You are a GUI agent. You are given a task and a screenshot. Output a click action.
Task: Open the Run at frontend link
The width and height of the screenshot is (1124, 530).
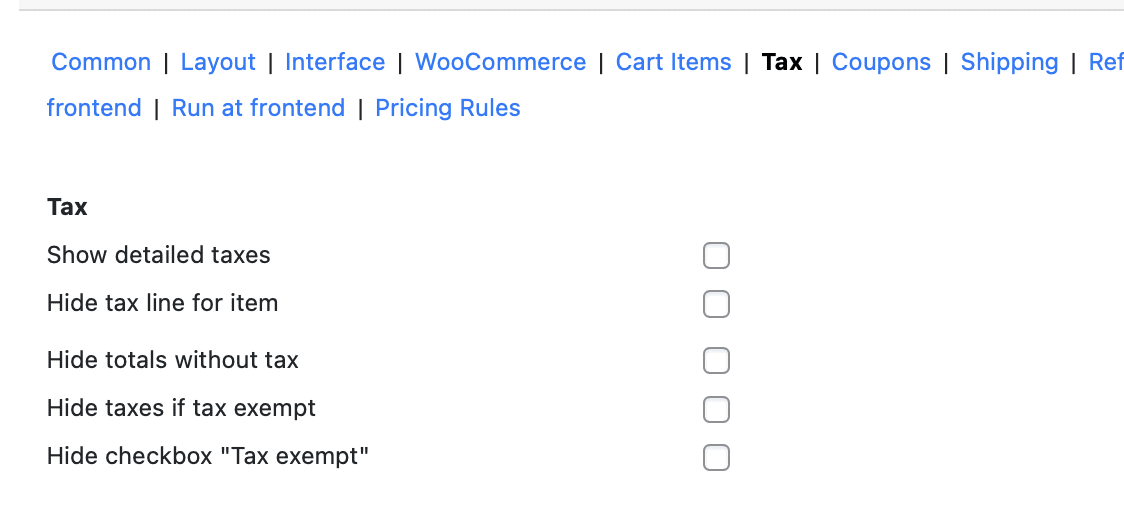coord(258,108)
